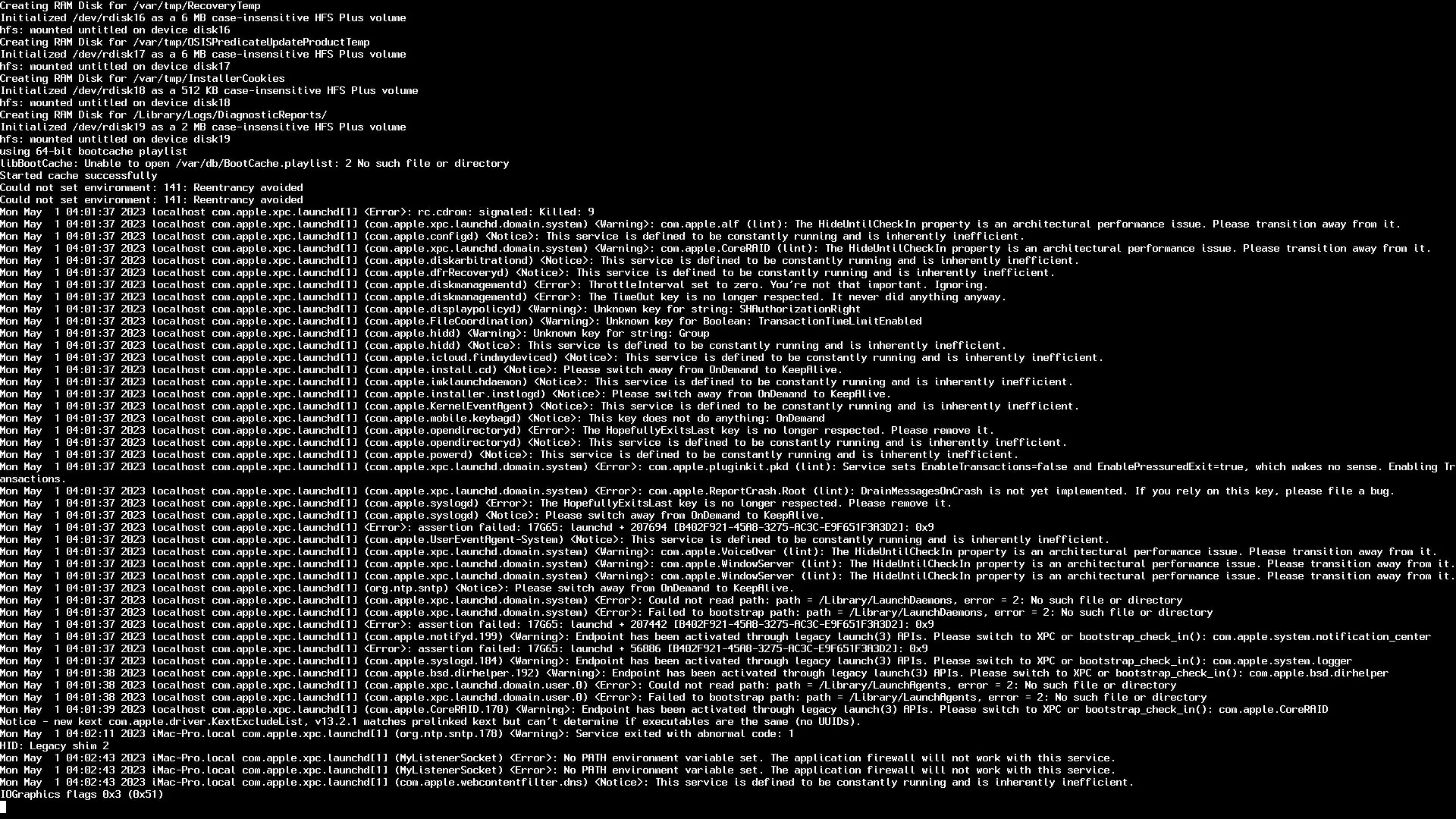Image resolution: width=1456 pixels, height=819 pixels.
Task: Click the 'HID: Legacy shim 2' line
Action: tap(55, 746)
